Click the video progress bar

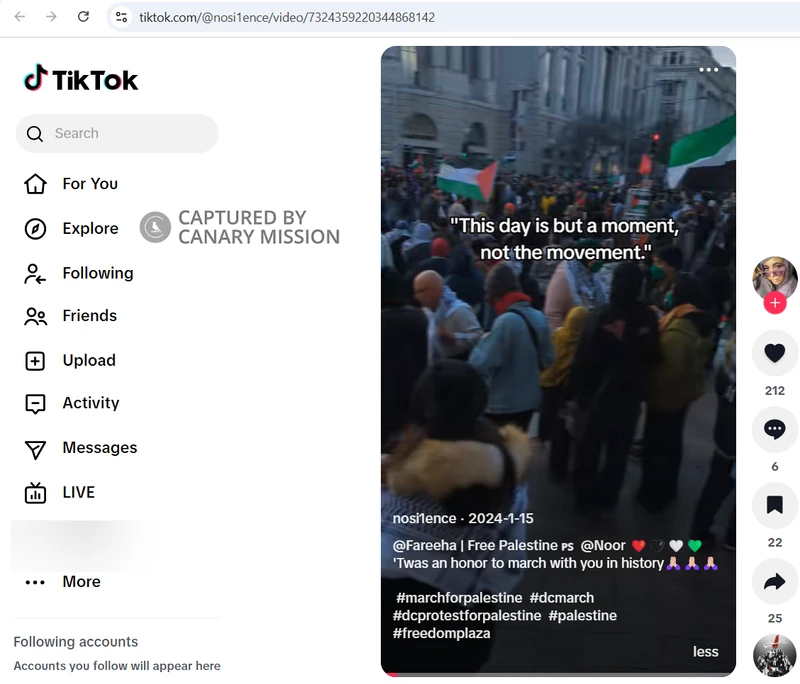(x=558, y=675)
